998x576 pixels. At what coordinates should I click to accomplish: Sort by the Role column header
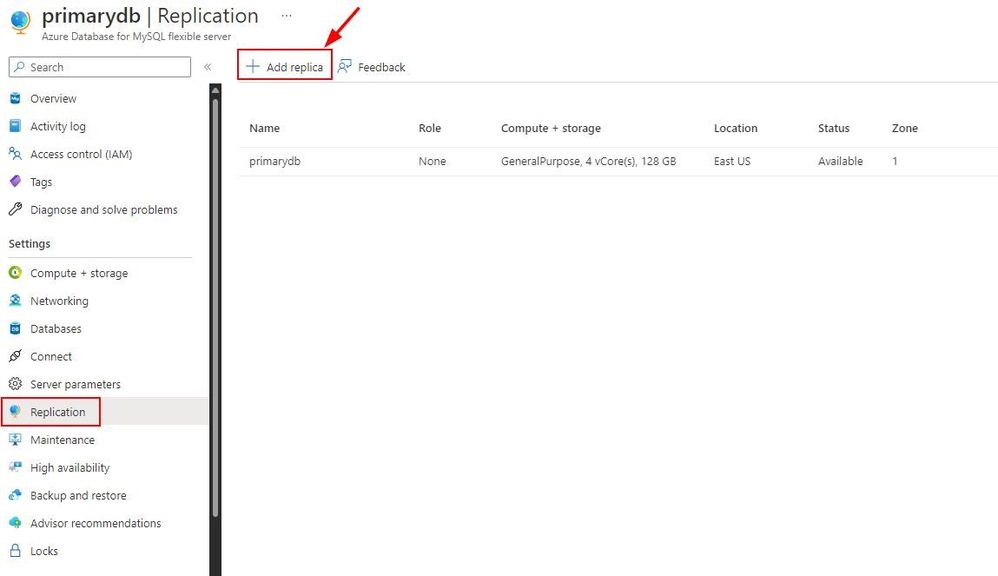(x=430, y=128)
